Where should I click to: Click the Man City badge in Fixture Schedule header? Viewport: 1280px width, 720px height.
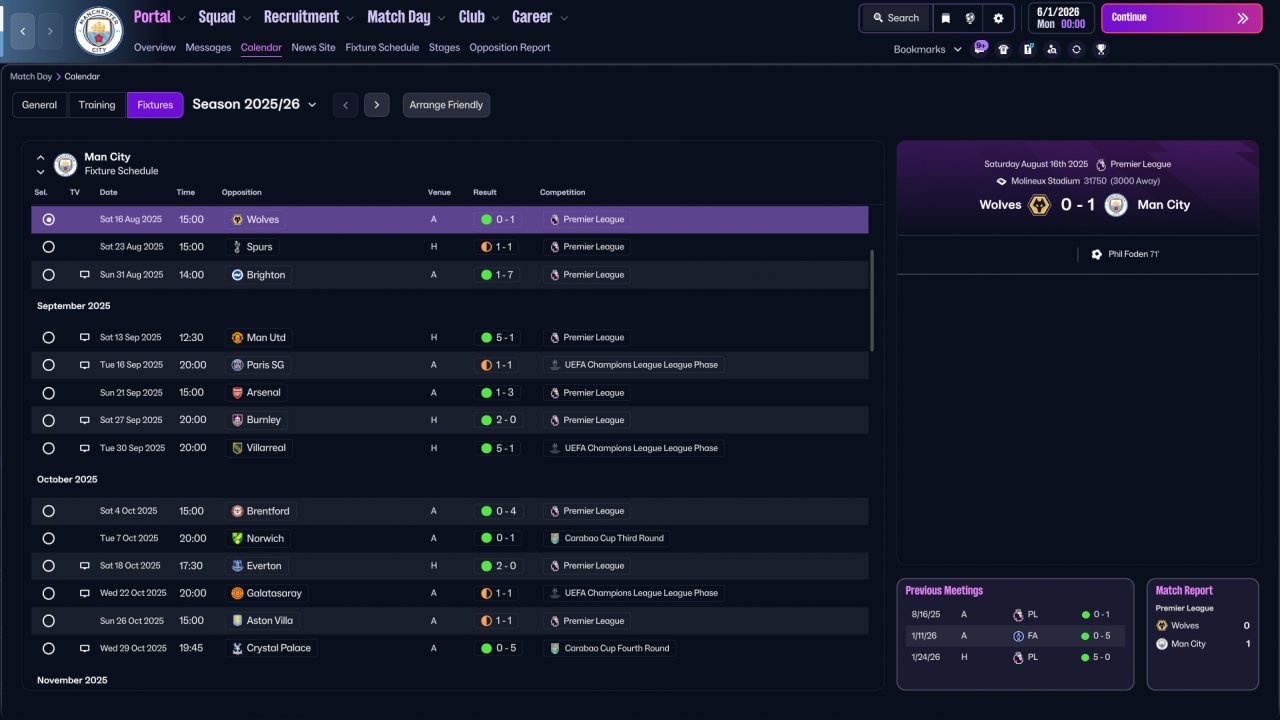tap(66, 164)
